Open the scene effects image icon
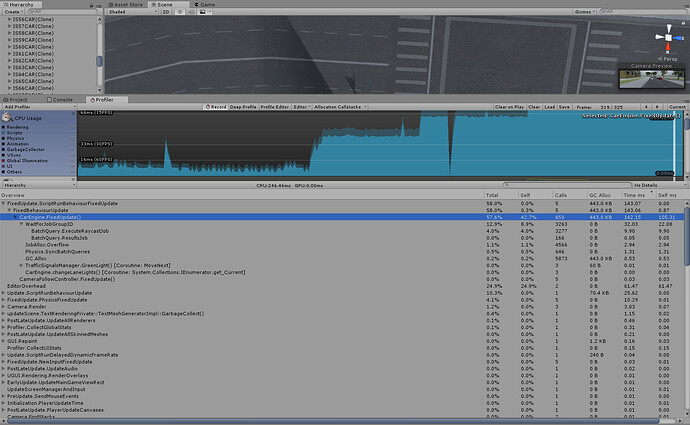Image resolution: width=690 pixels, height=425 pixels. 202,12
